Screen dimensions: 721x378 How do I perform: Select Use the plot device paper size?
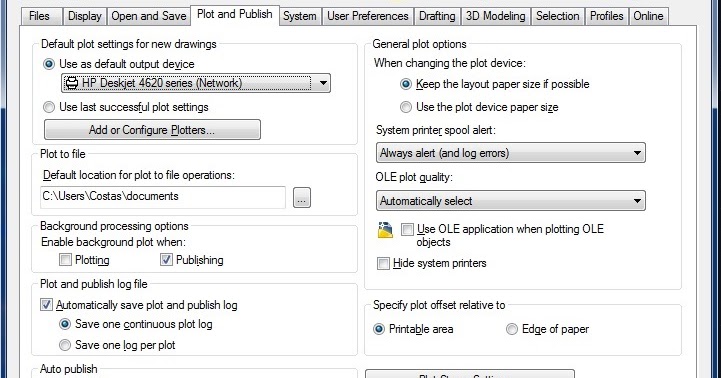pos(406,107)
